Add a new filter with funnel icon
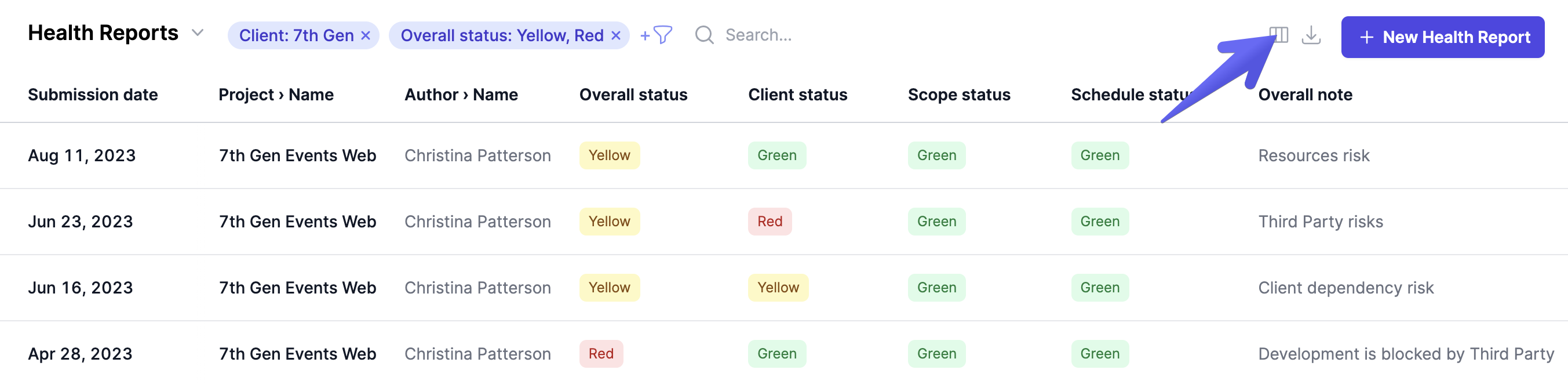Image resolution: width=1568 pixels, height=384 pixels. (656, 35)
